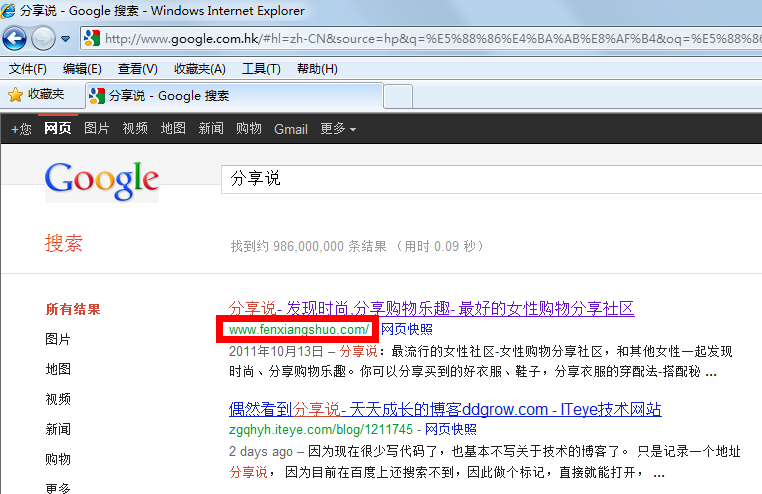This screenshot has height=494, width=762.
Task: Select 网页 in Google top bar
Action: coord(58,128)
